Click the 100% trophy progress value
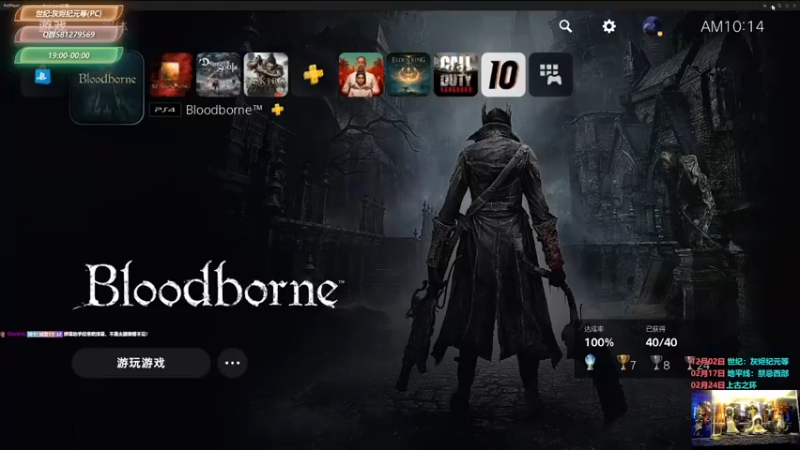The height and width of the screenshot is (450, 800). (x=599, y=342)
